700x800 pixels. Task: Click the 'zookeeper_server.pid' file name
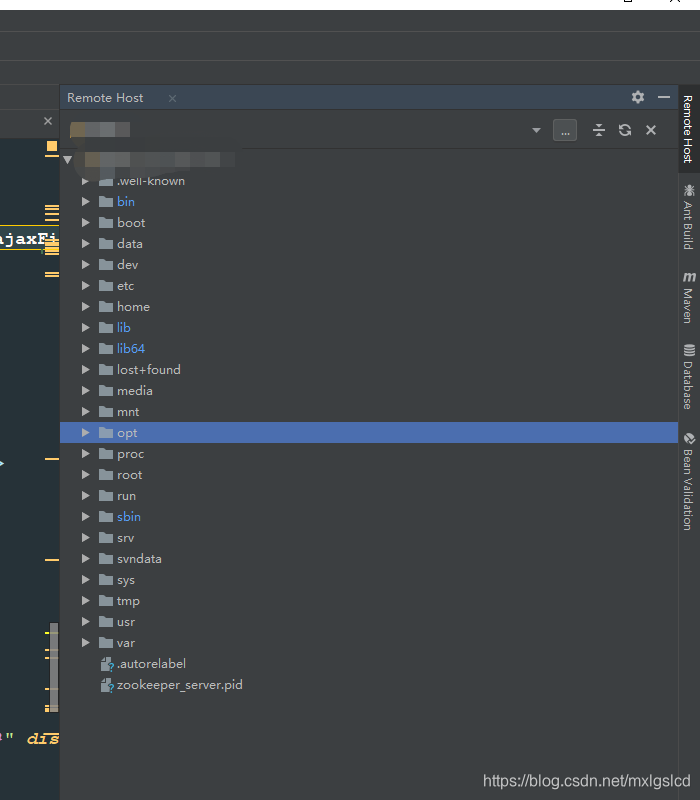click(180, 685)
